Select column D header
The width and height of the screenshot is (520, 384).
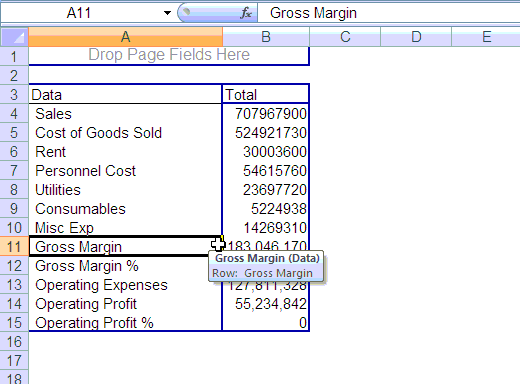pyautogui.click(x=416, y=37)
